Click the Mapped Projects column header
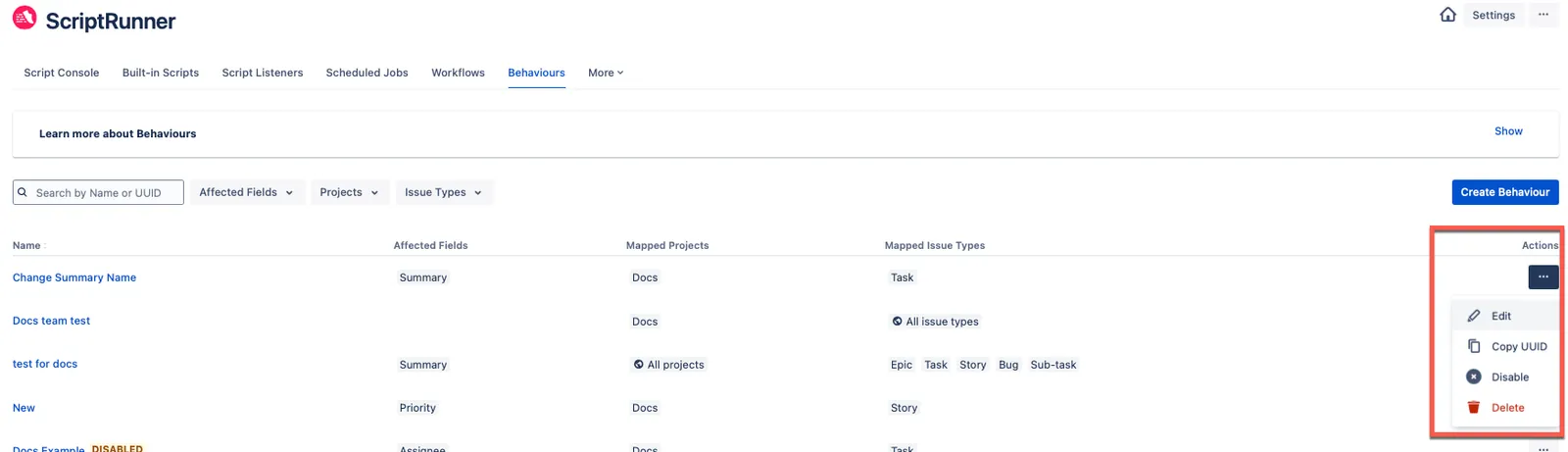The height and width of the screenshot is (452, 1568). pyautogui.click(x=667, y=245)
